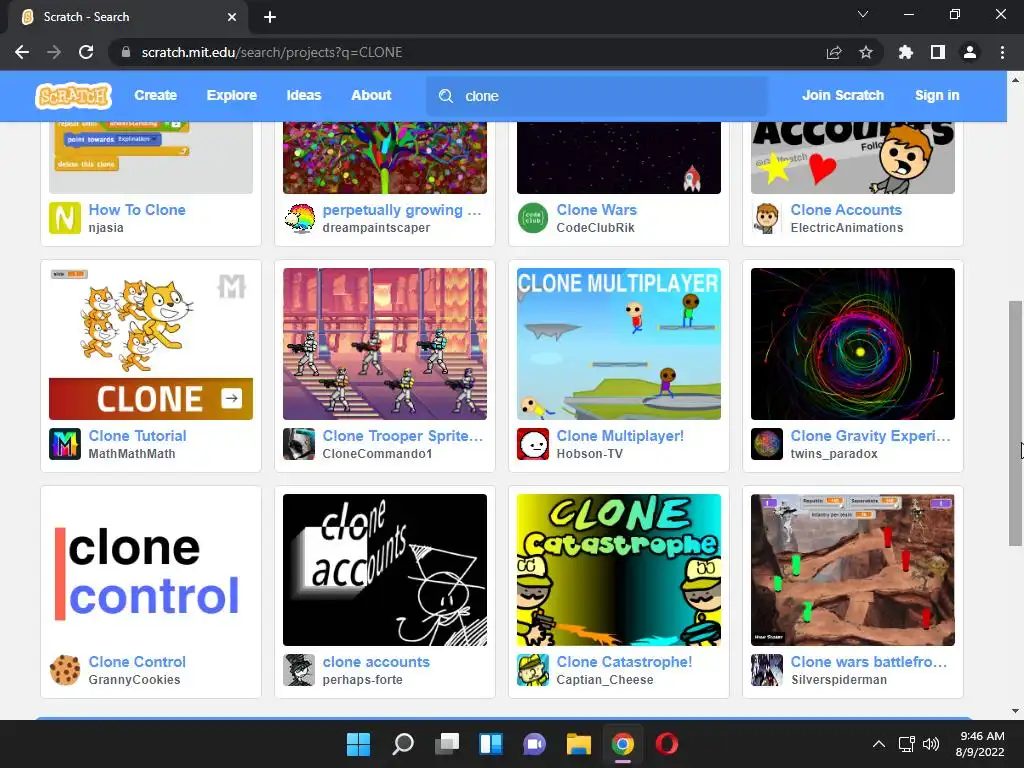Click the browser address bar URL

(272, 52)
